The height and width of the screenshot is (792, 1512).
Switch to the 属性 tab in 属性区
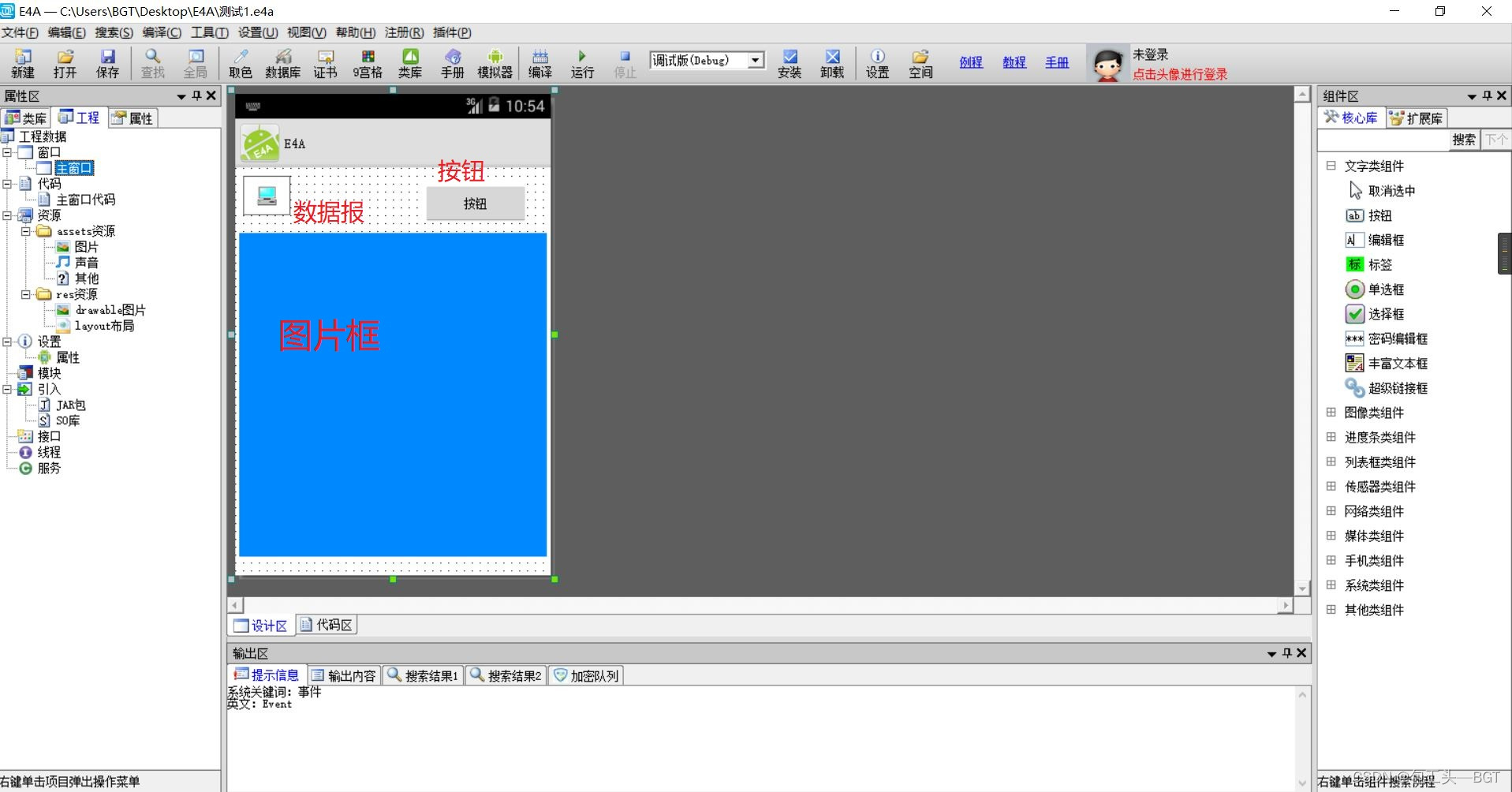coord(133,118)
